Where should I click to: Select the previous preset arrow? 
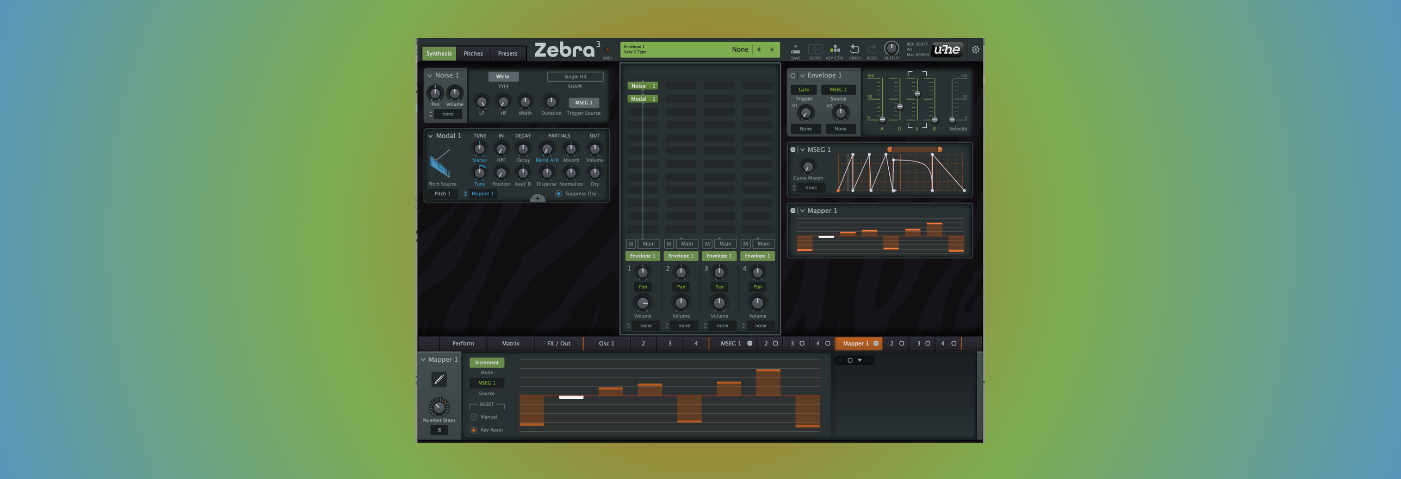[x=758, y=49]
